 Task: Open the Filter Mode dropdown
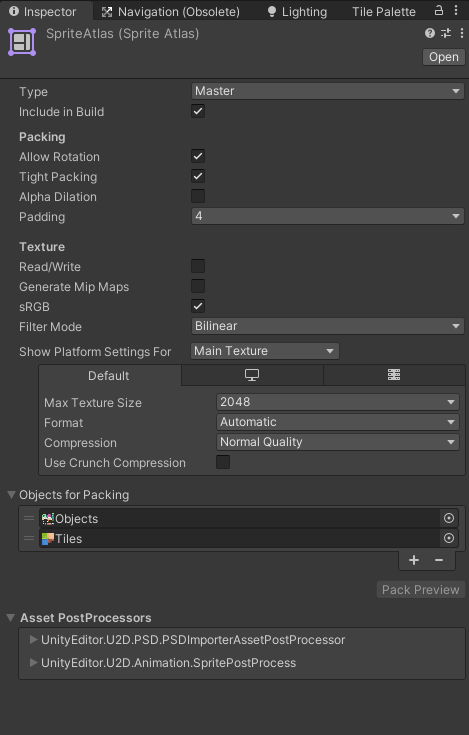pyautogui.click(x=328, y=326)
